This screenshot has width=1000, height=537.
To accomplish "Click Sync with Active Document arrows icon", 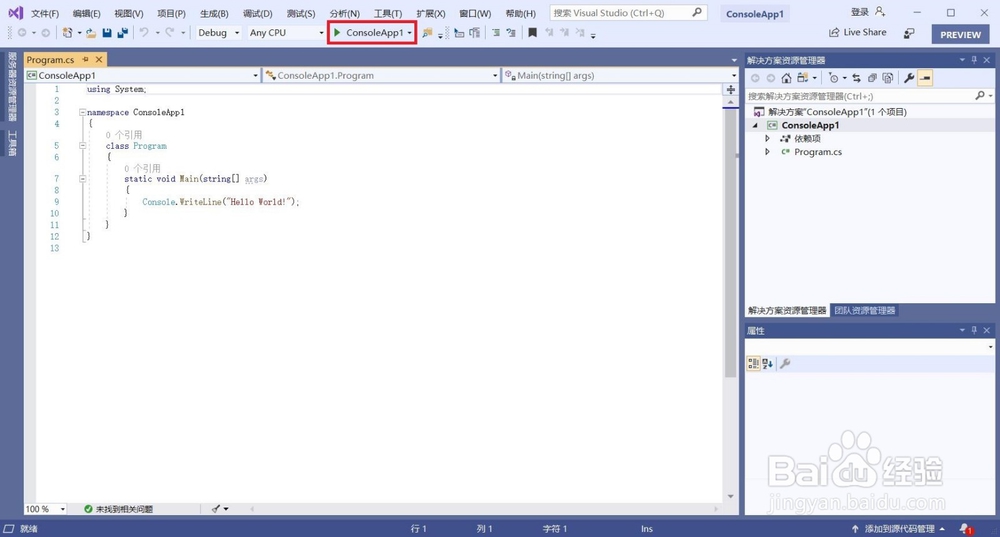I will (857, 78).
